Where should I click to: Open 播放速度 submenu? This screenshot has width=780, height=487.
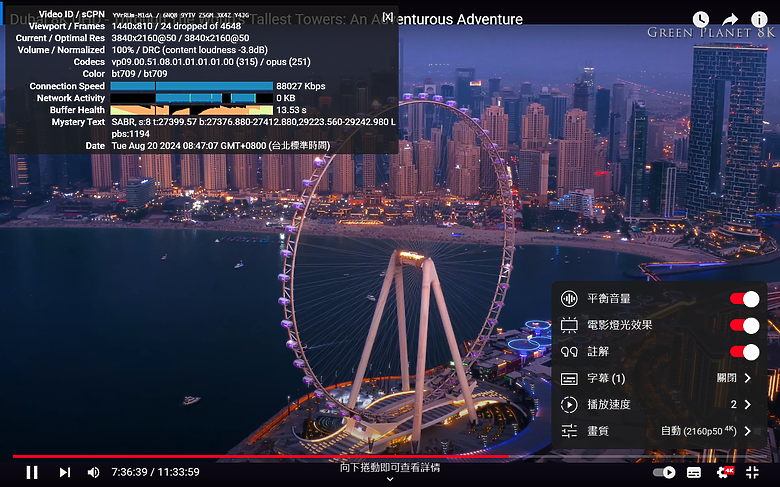[x=660, y=404]
